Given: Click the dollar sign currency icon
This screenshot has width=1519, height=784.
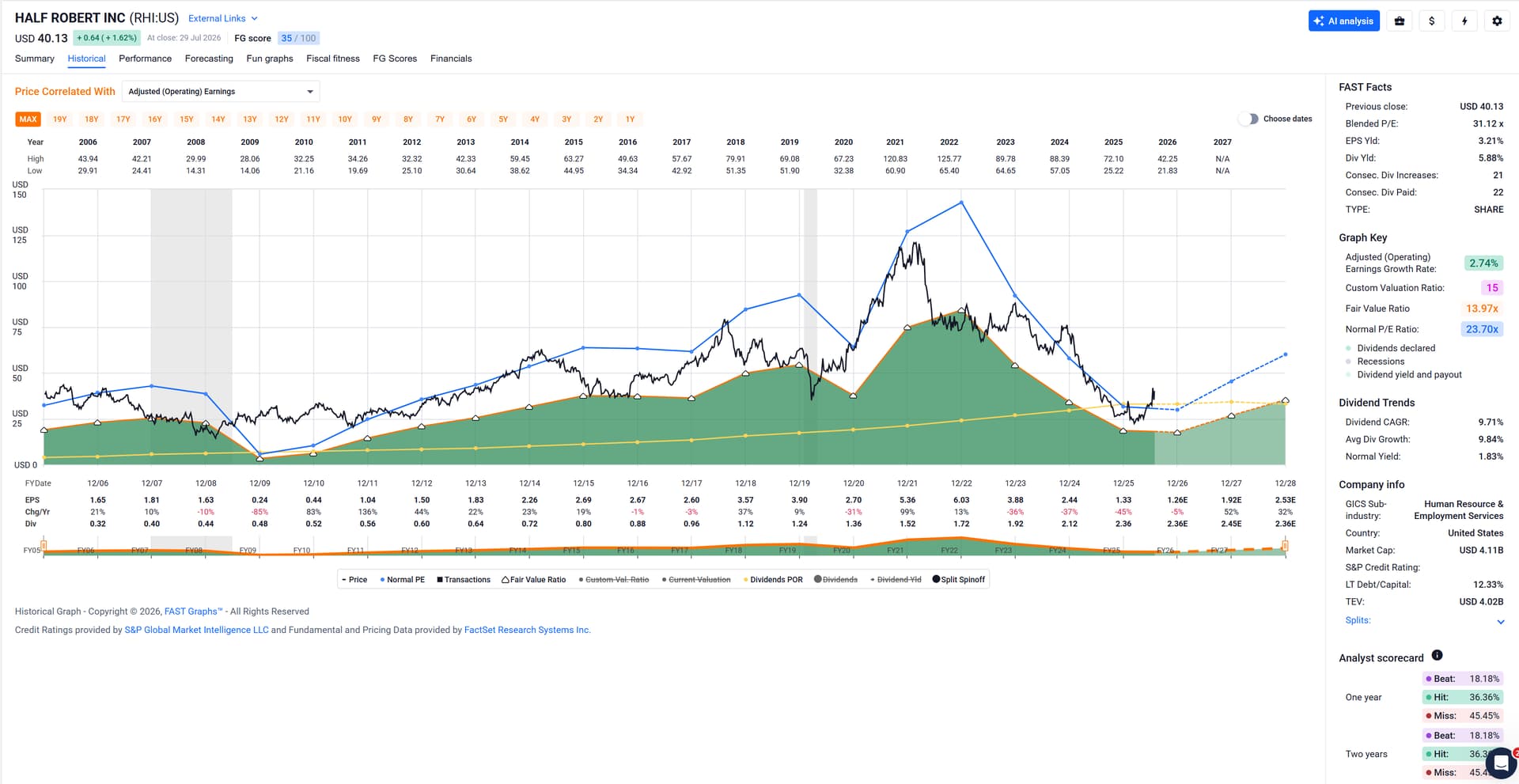Looking at the screenshot, I should tap(1432, 21).
